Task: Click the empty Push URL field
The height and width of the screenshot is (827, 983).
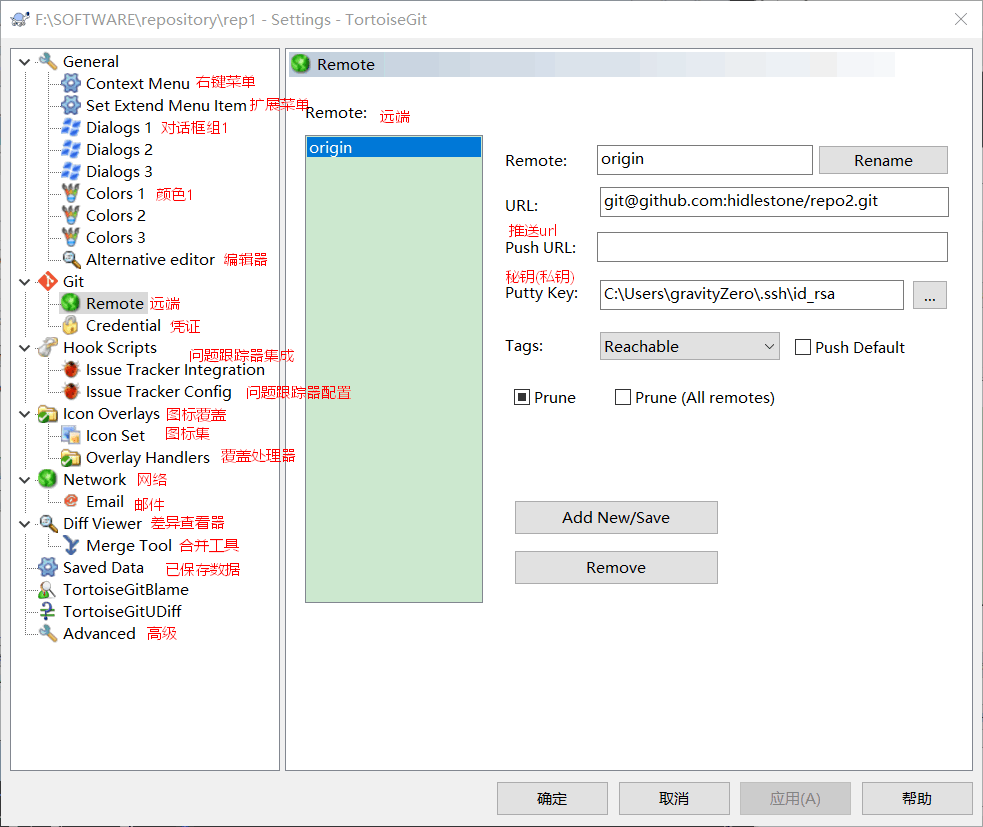Action: [772, 247]
